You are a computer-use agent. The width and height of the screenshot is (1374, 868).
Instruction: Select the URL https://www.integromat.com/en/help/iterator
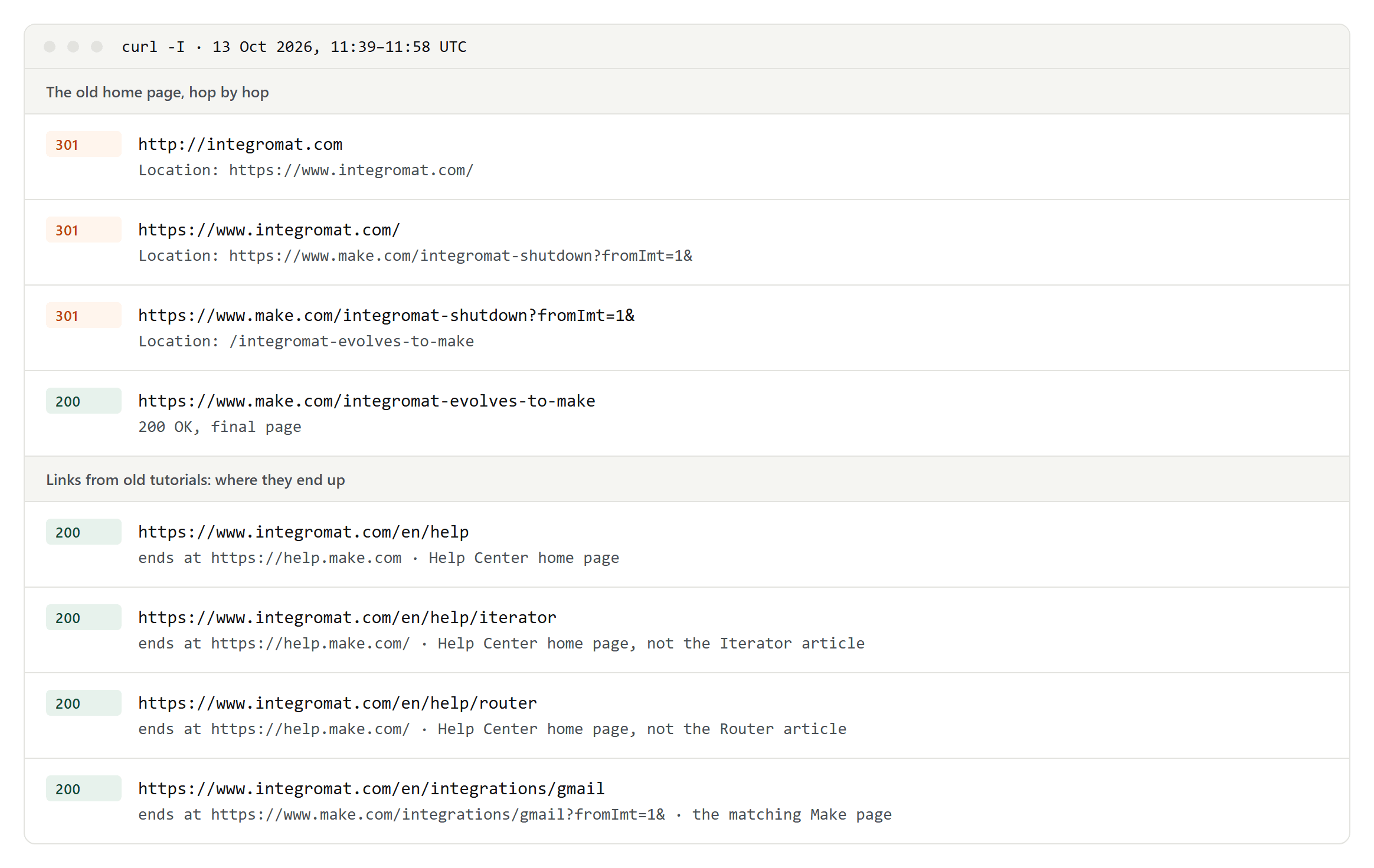(347, 617)
